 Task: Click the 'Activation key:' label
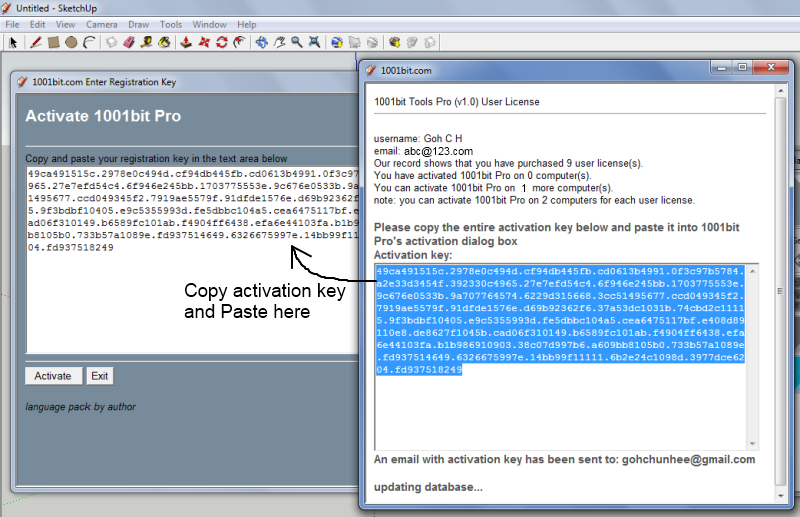[413, 255]
